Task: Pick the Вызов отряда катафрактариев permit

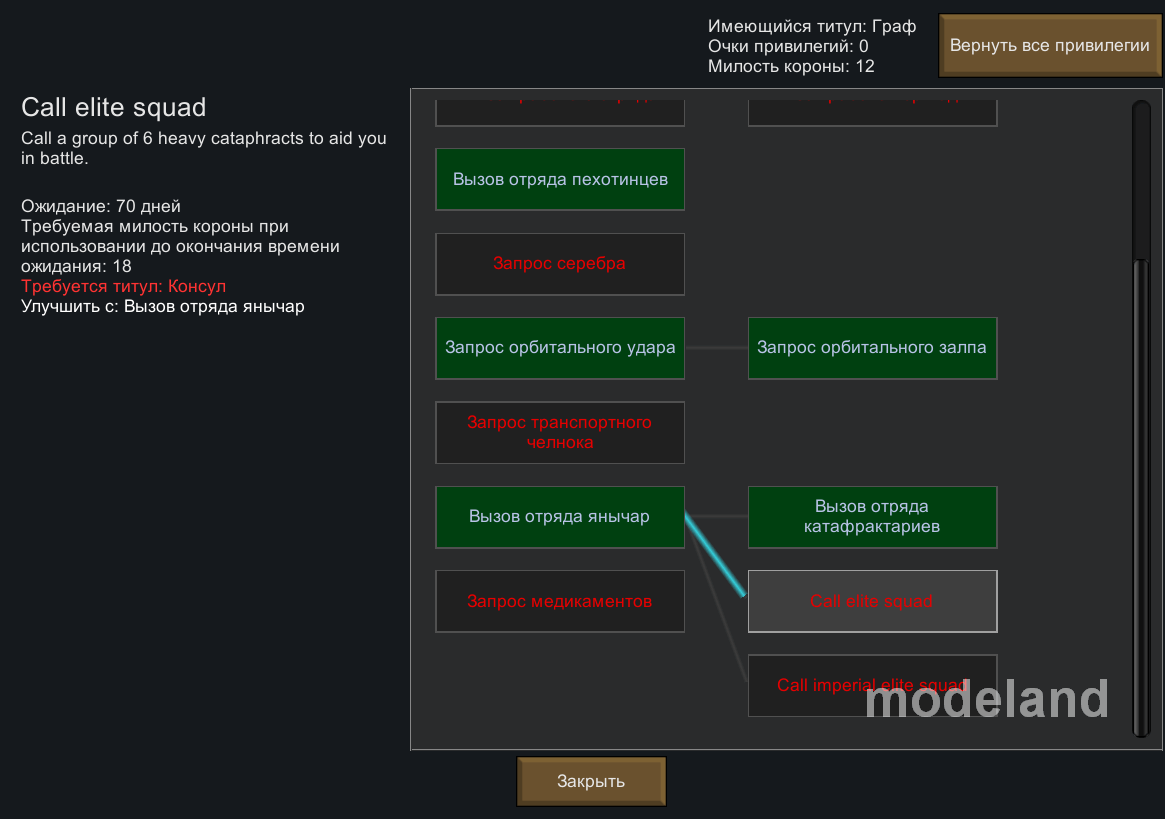Action: [872, 517]
